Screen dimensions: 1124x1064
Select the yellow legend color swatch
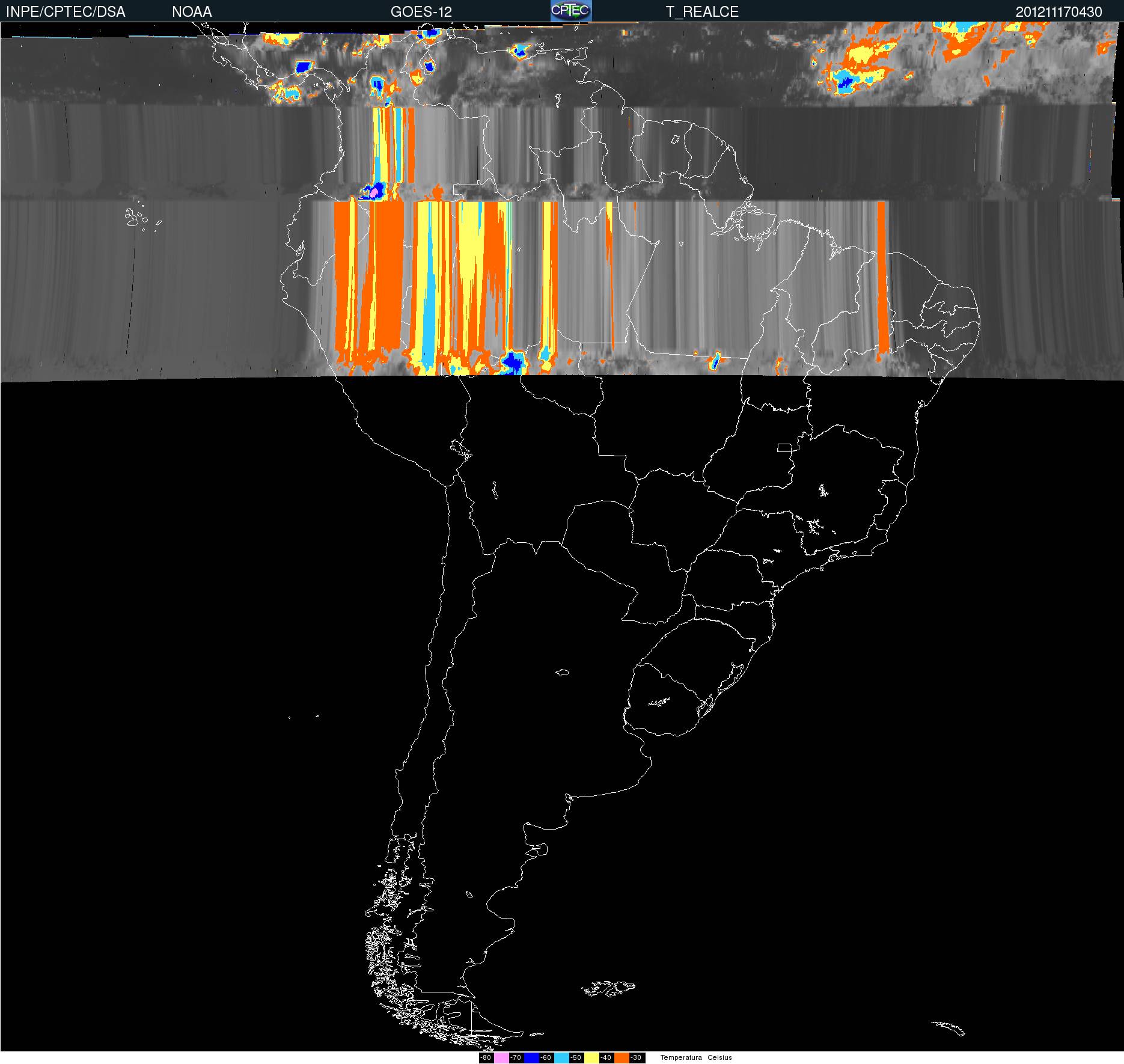pos(591,1057)
